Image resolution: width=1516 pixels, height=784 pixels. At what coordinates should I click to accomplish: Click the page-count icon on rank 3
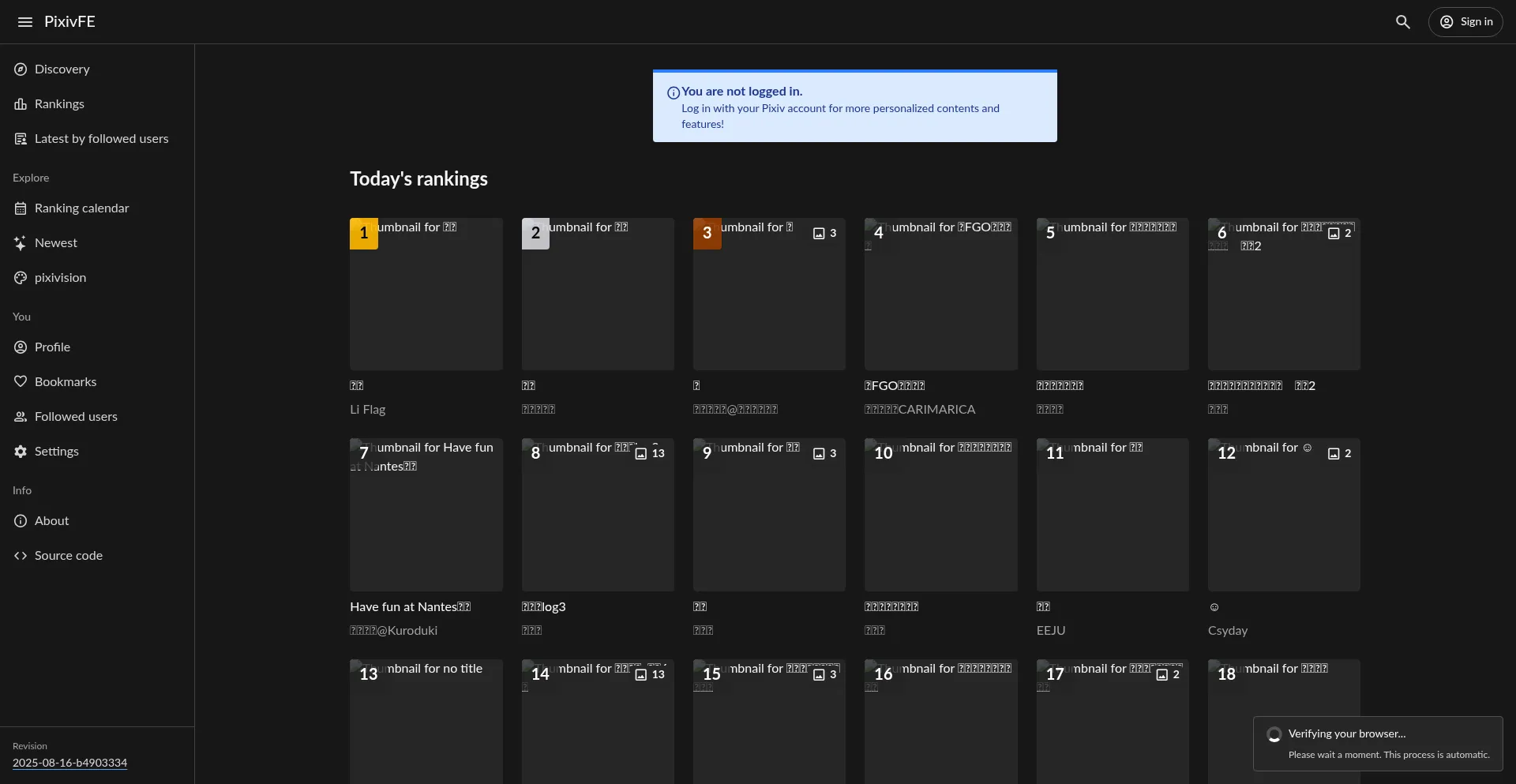(x=819, y=233)
